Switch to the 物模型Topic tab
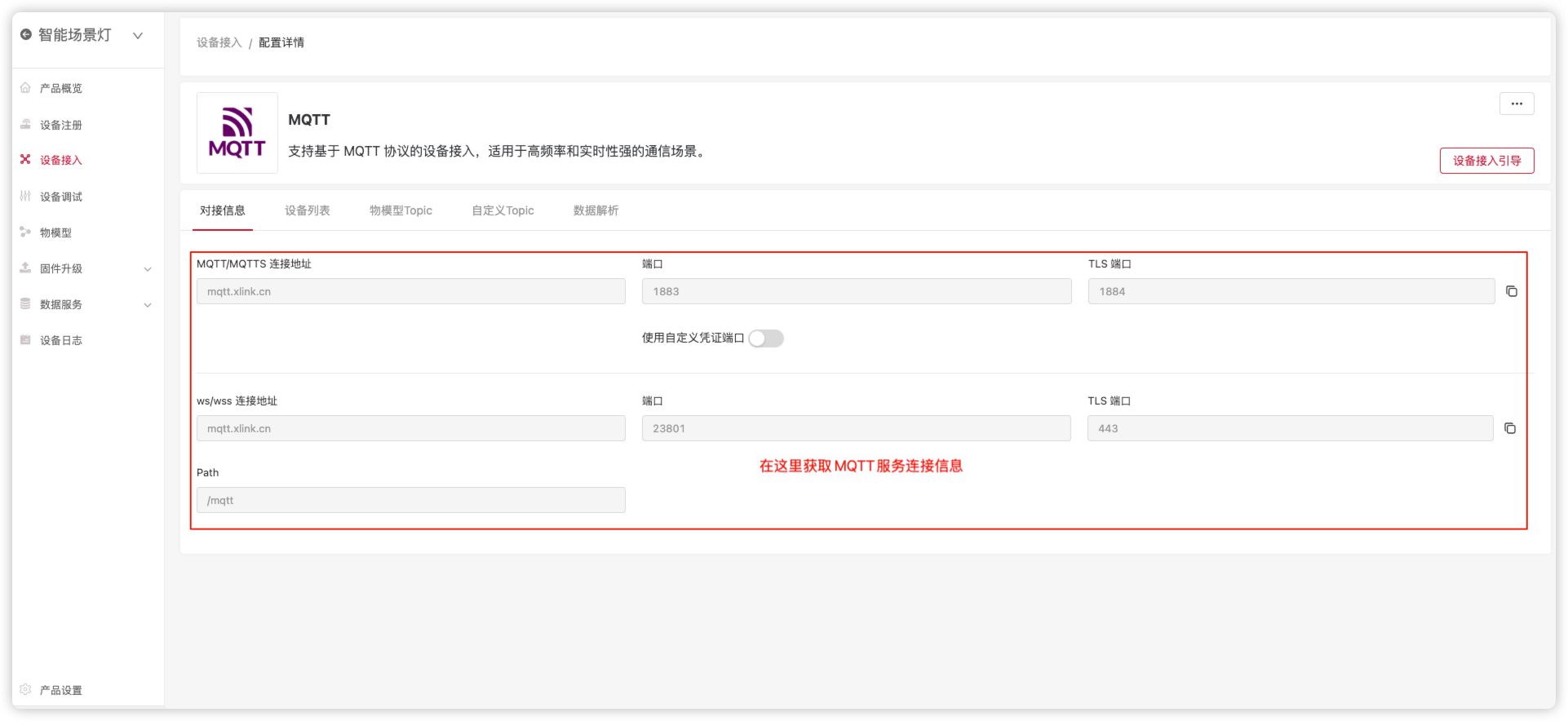Image resolution: width=1568 pixels, height=721 pixels. [401, 210]
